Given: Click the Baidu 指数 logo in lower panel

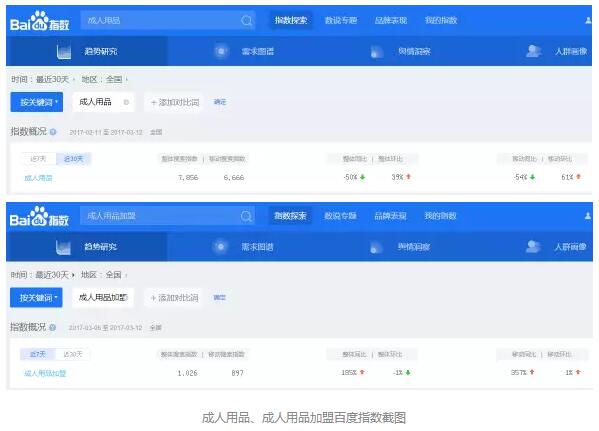Looking at the screenshot, I should pos(39,216).
